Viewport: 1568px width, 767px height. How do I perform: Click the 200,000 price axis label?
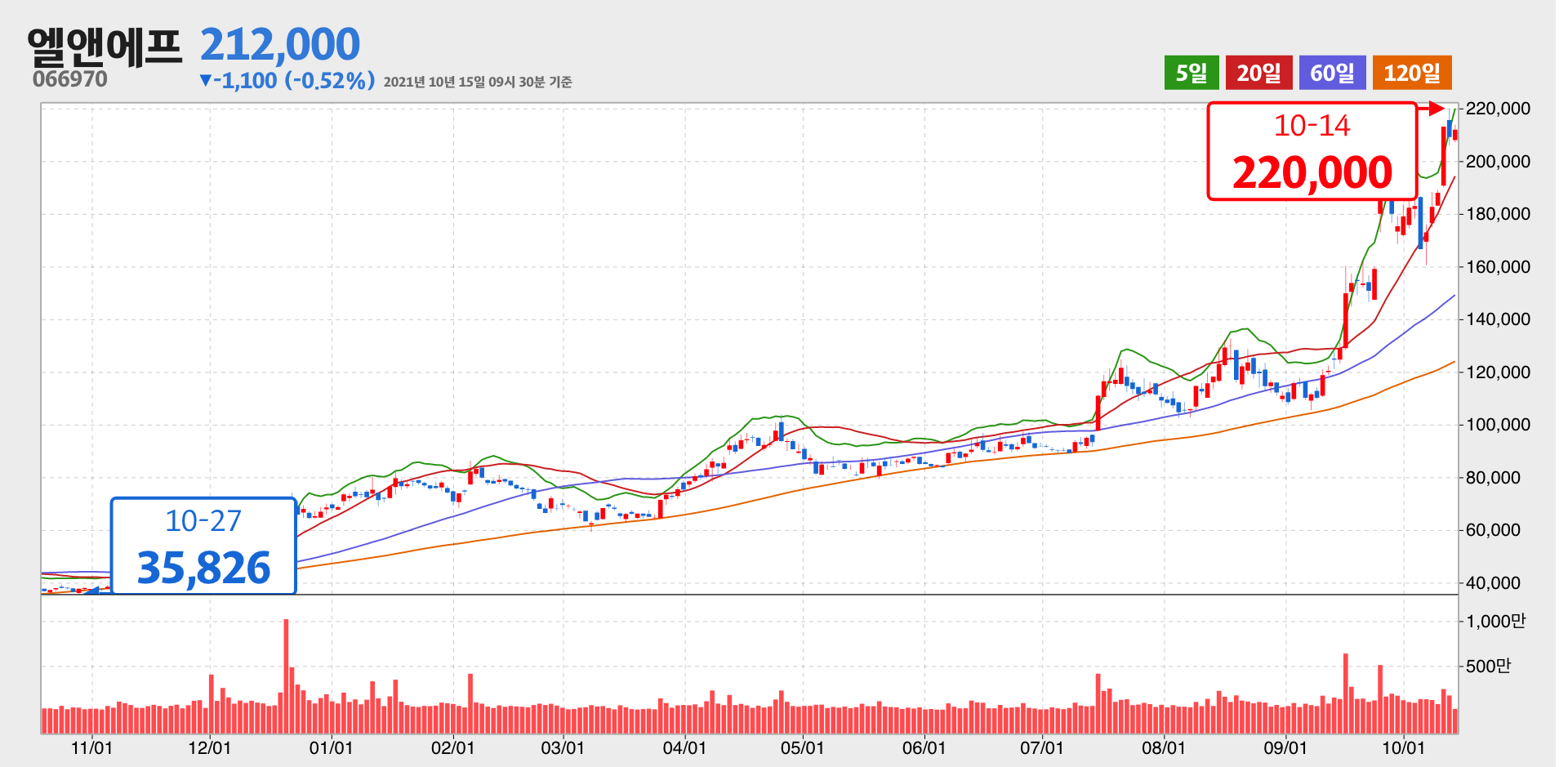[x=1498, y=162]
